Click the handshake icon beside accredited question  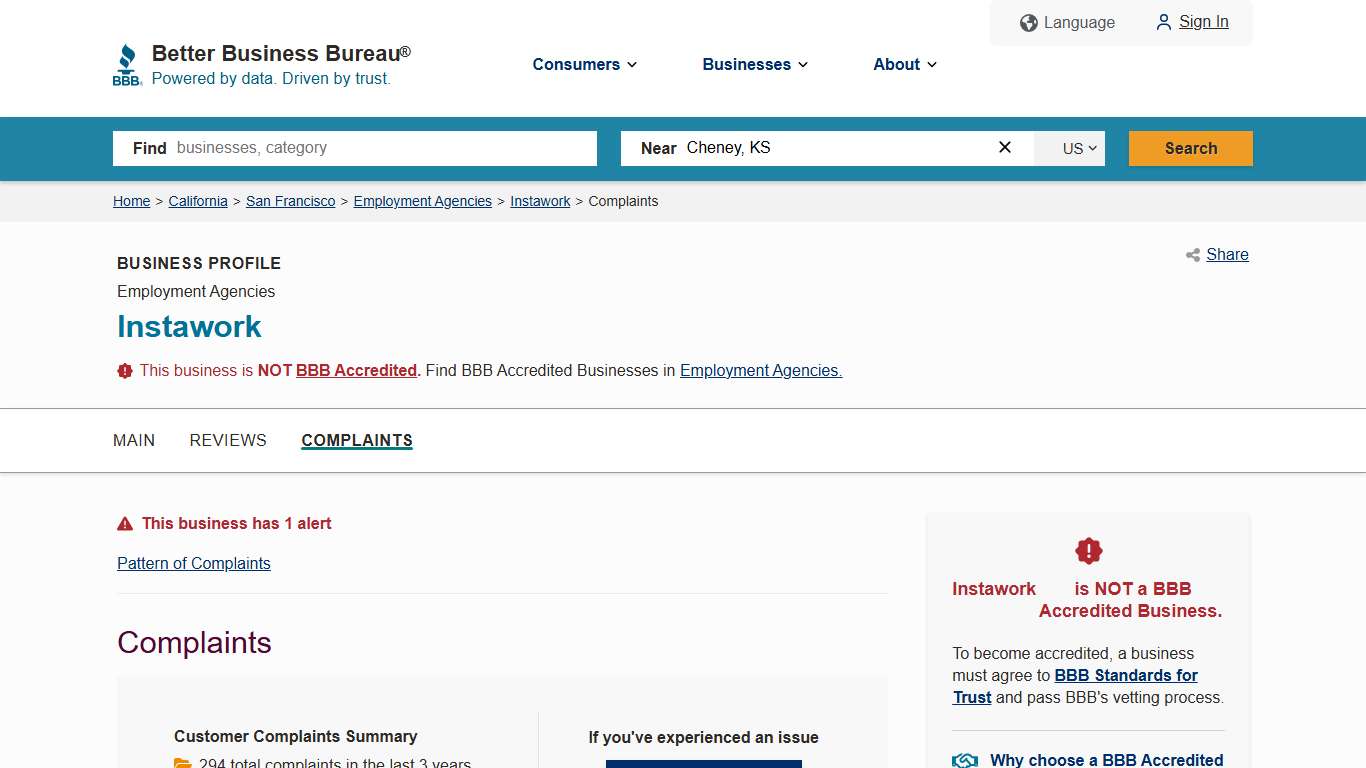click(x=964, y=760)
